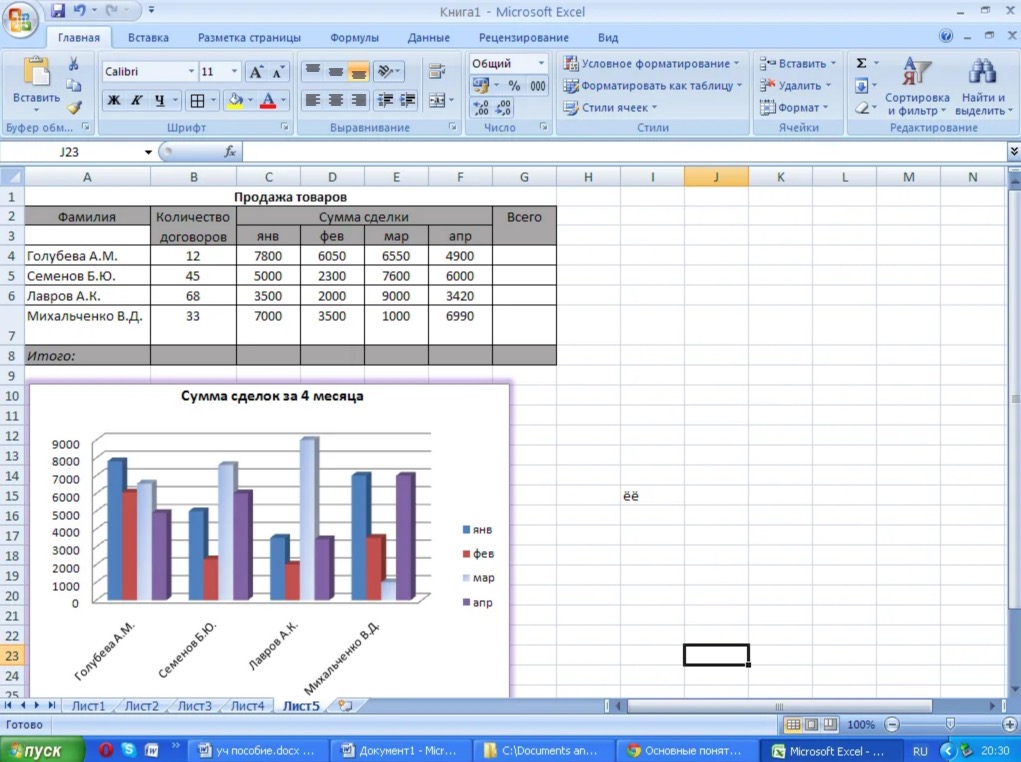Open the Name Box dropdown arrow

coord(148,152)
